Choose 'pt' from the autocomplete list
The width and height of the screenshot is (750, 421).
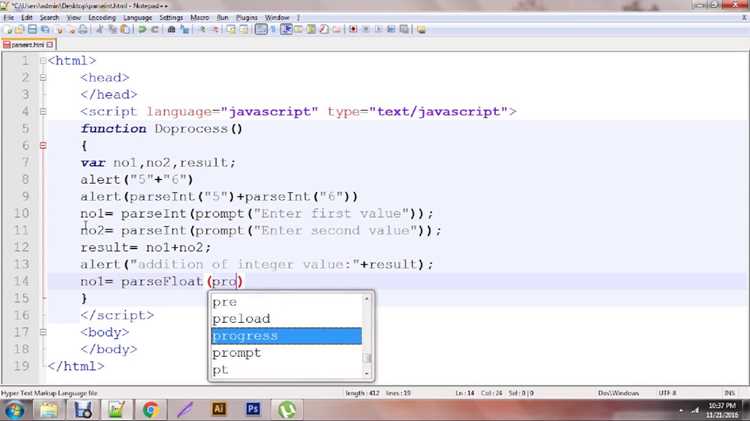tap(287, 370)
